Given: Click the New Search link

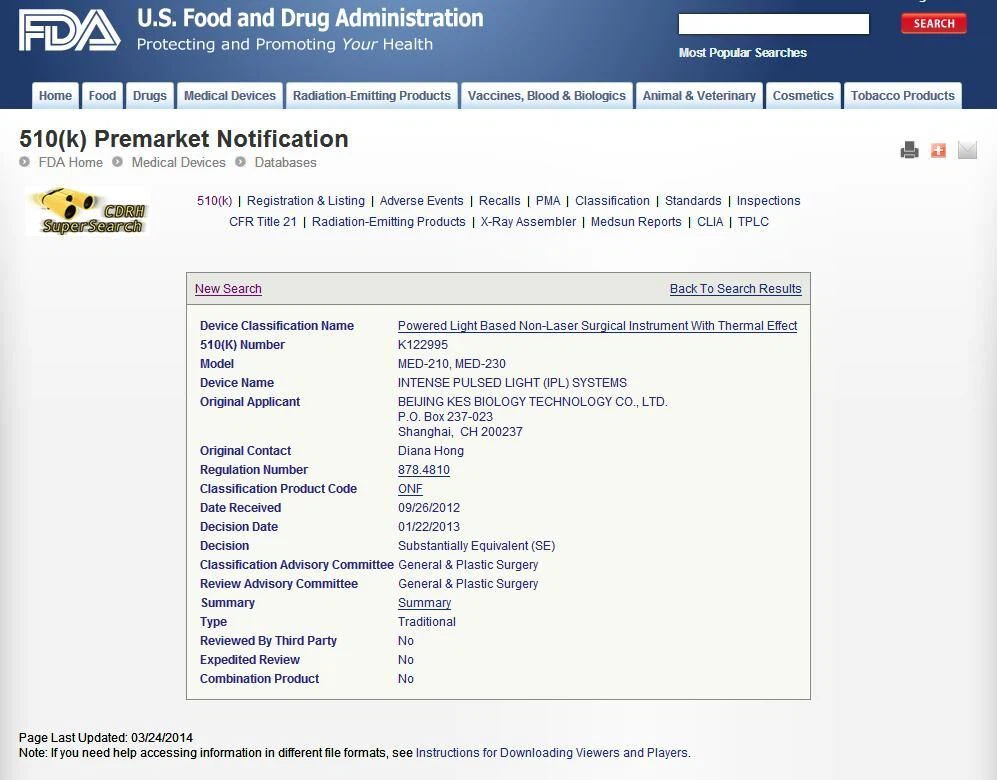Looking at the screenshot, I should (228, 289).
